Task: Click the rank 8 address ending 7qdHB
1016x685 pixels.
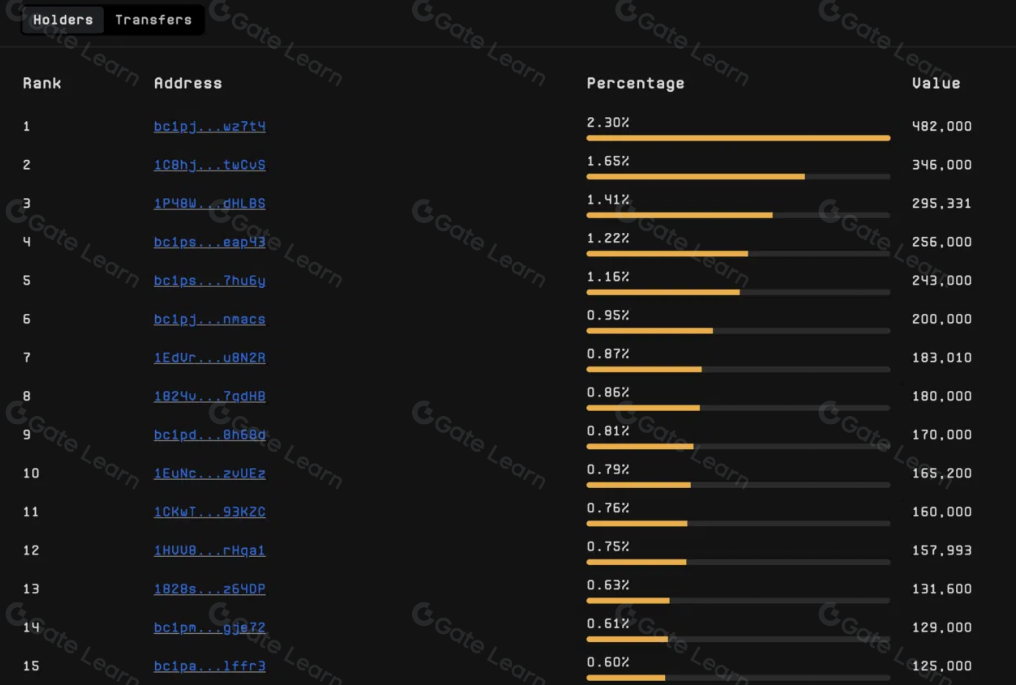Action: pyautogui.click(x=210, y=397)
